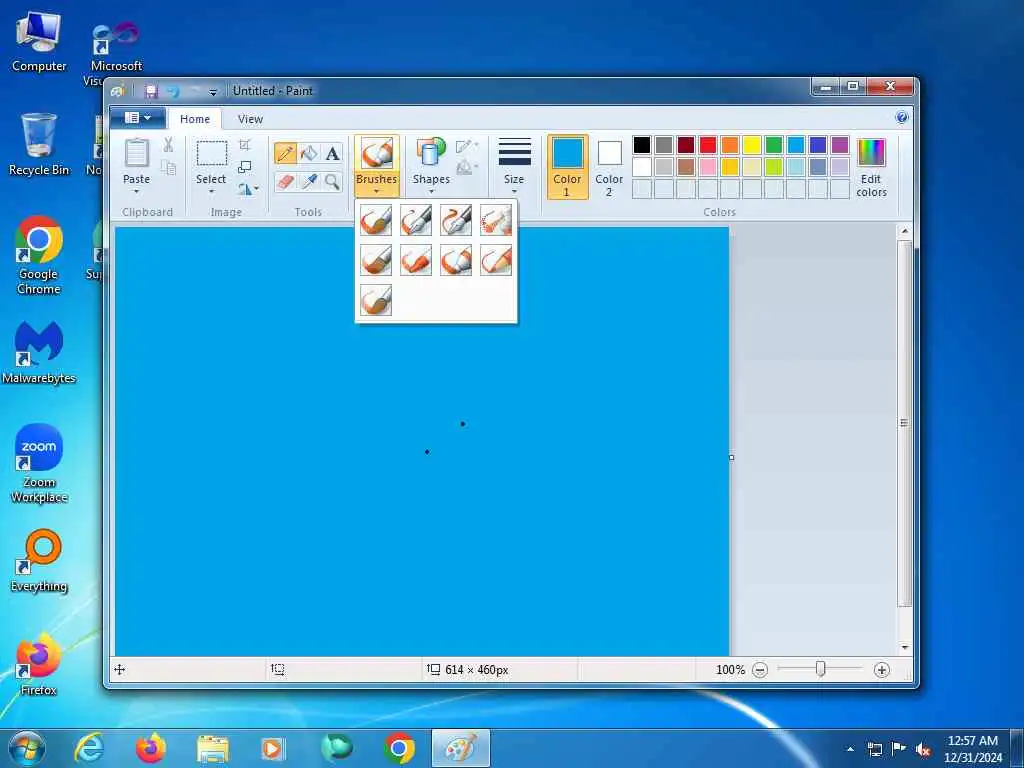Click the Paste clipboard button
This screenshot has width=1024, height=768.
click(x=136, y=154)
